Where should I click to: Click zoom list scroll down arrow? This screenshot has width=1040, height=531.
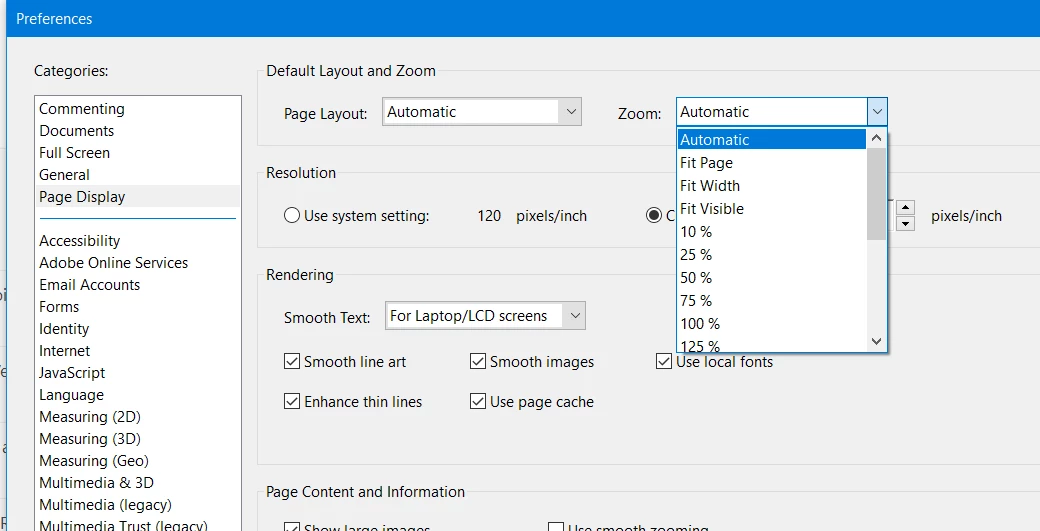(876, 341)
